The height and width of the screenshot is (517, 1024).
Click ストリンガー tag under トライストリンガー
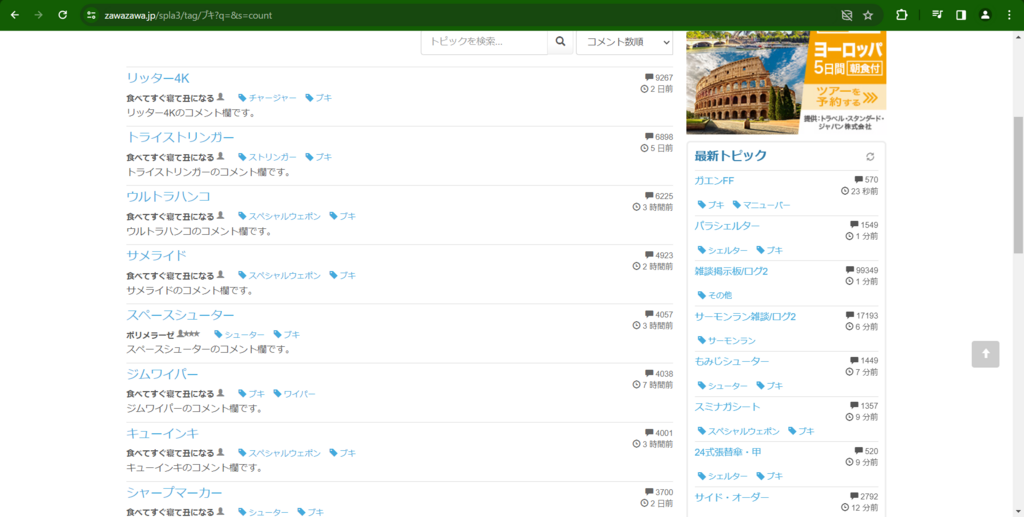(267, 157)
